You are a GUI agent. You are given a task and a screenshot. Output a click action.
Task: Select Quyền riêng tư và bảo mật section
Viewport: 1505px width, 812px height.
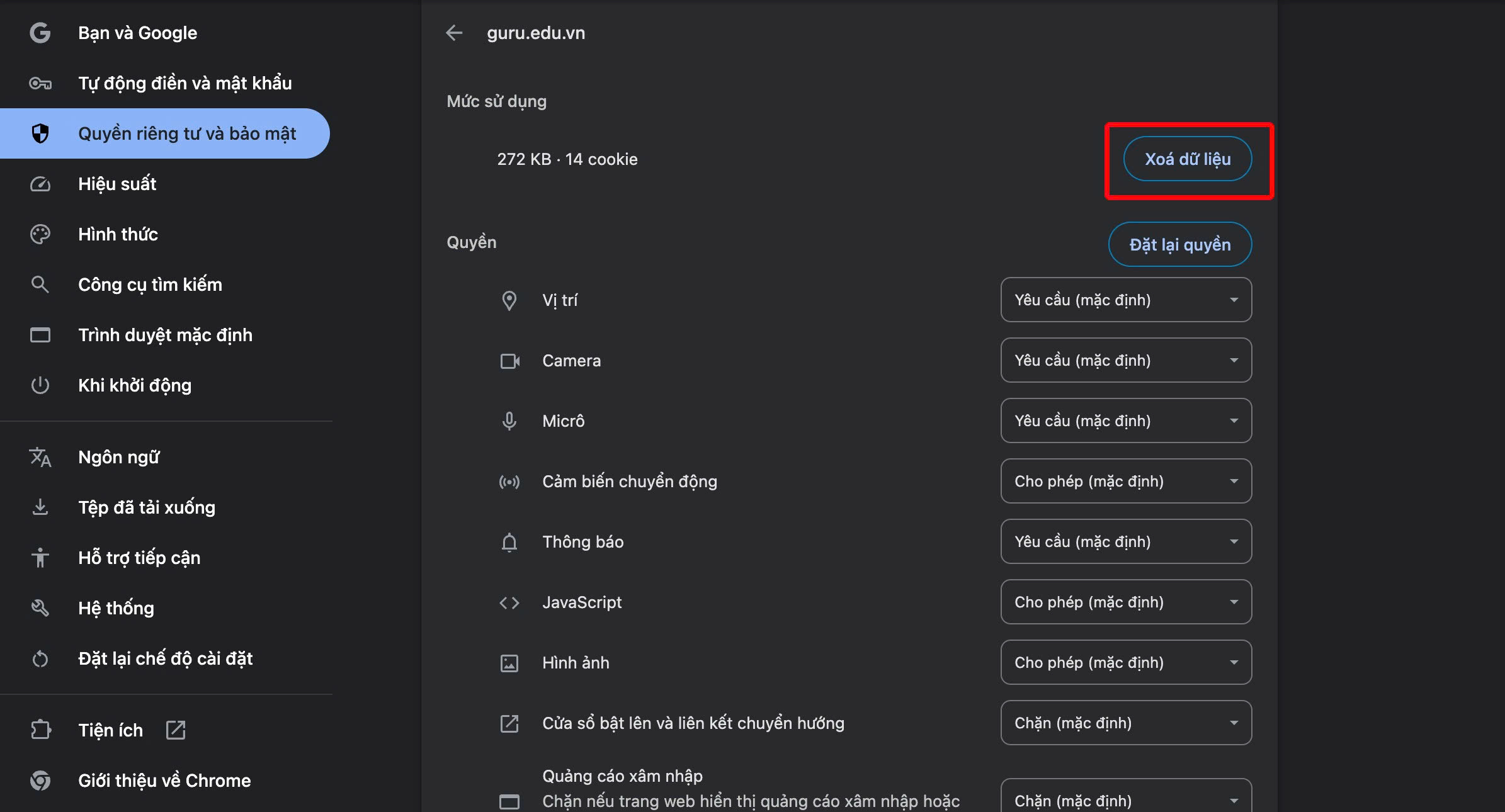coord(165,133)
